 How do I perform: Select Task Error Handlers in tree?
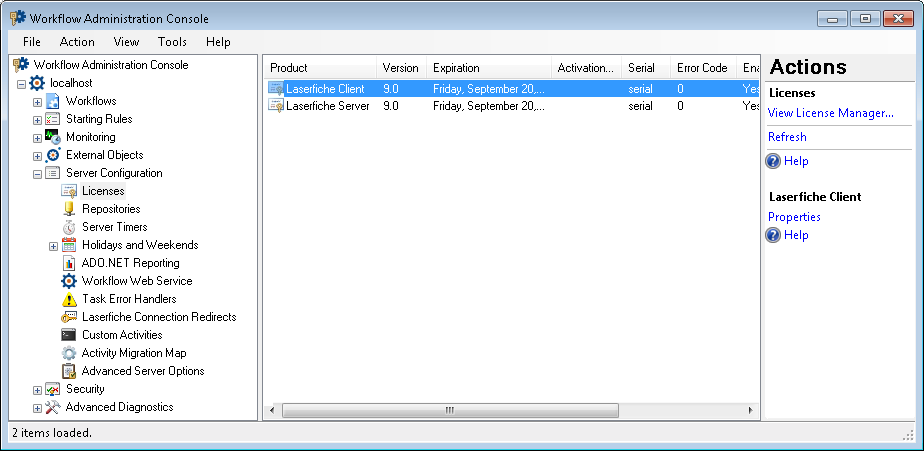(x=129, y=299)
